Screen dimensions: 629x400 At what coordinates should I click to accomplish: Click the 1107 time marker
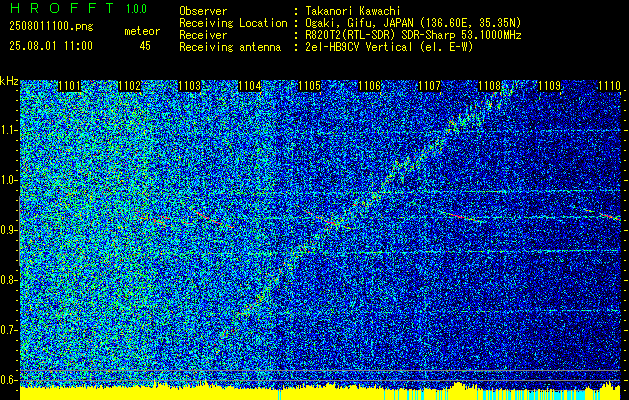430,86
